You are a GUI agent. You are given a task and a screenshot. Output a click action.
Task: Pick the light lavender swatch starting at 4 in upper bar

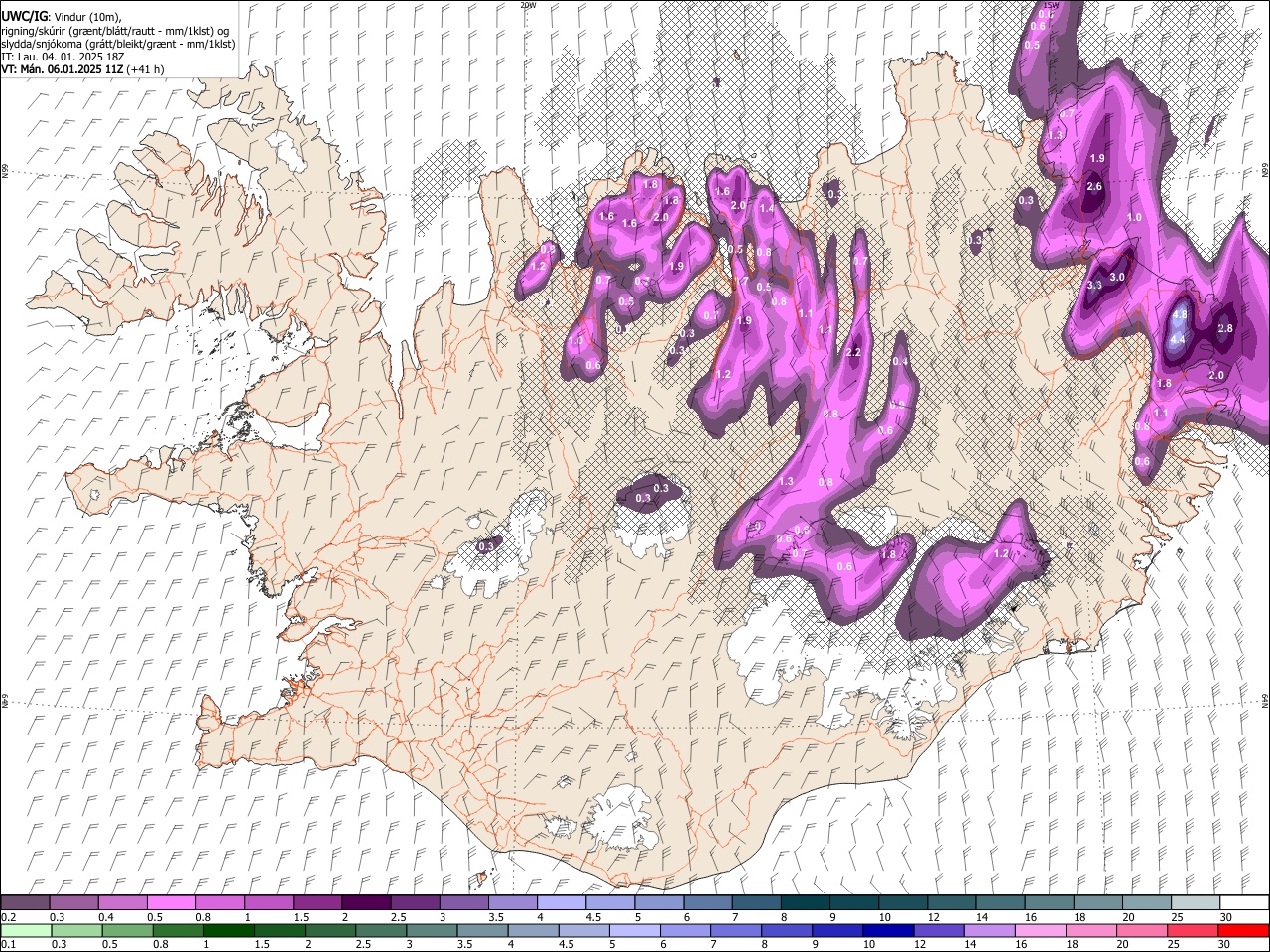click(561, 903)
